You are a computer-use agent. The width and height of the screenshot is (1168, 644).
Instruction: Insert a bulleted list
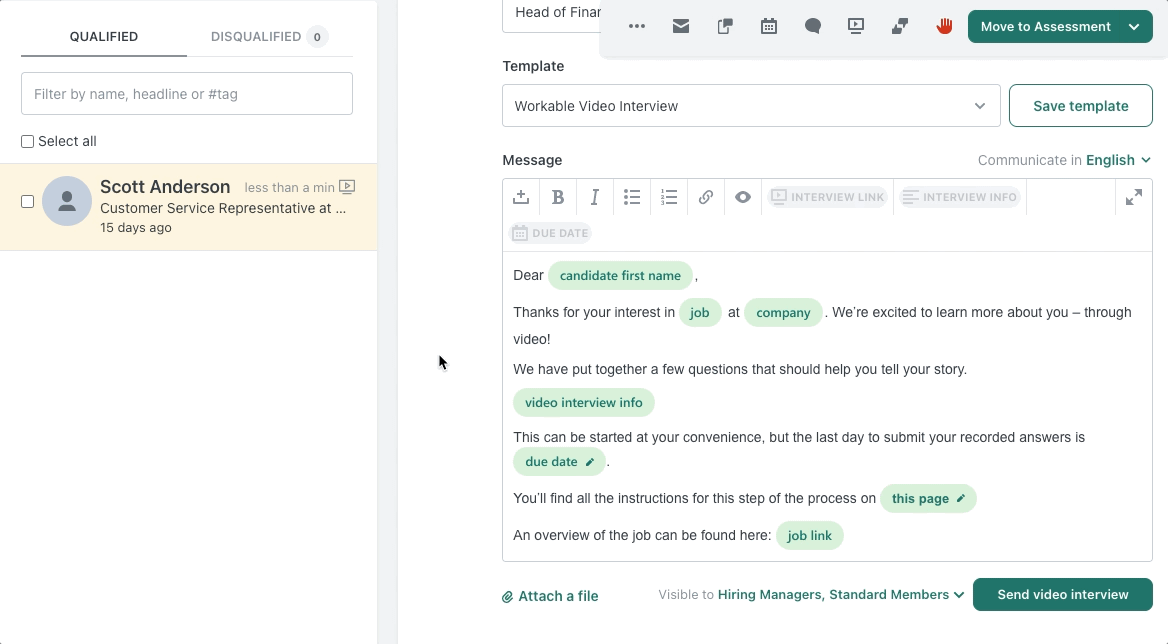click(x=632, y=197)
